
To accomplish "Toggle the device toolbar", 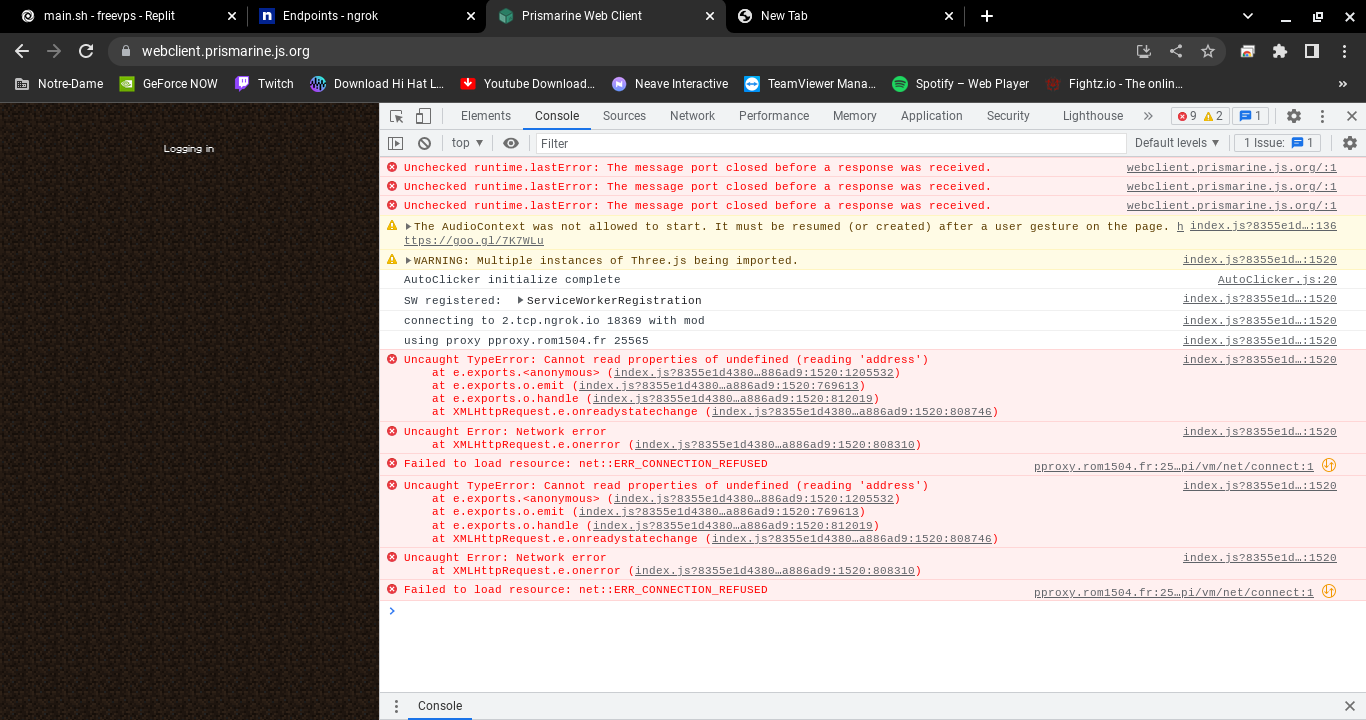I will 421,115.
